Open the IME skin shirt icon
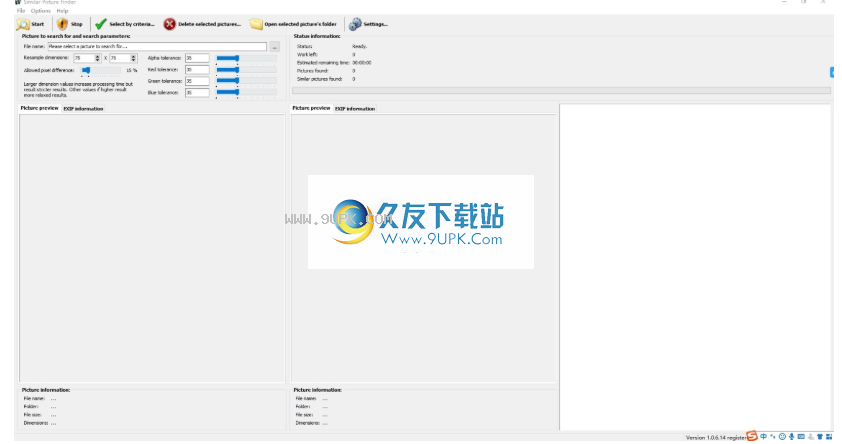 click(x=820, y=436)
